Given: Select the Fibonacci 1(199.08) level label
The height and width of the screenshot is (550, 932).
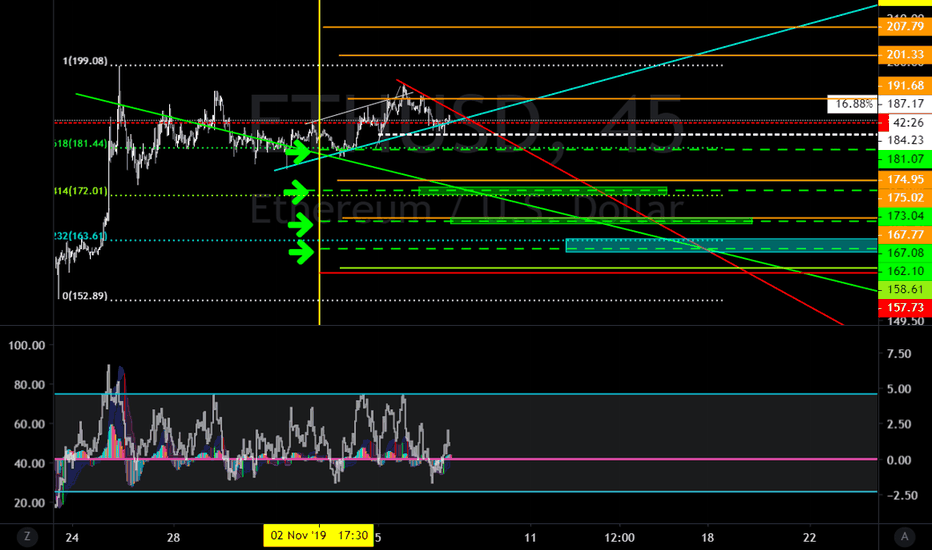Looking at the screenshot, I should pyautogui.click(x=85, y=61).
